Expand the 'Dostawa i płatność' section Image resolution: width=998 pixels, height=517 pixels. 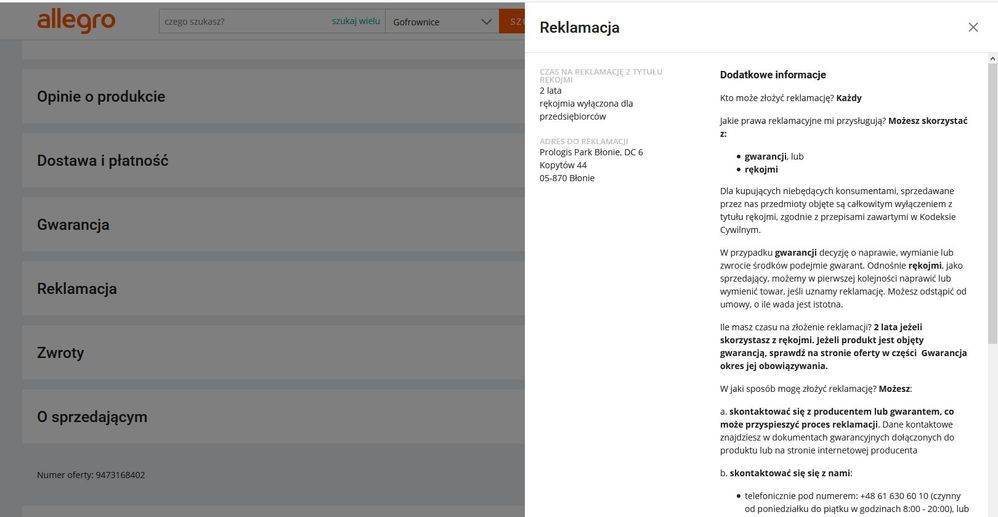point(102,161)
